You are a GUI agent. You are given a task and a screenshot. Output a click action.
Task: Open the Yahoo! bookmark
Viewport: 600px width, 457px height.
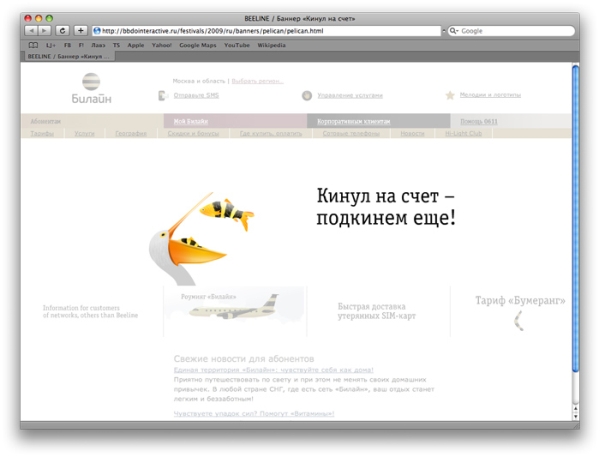pos(161,45)
